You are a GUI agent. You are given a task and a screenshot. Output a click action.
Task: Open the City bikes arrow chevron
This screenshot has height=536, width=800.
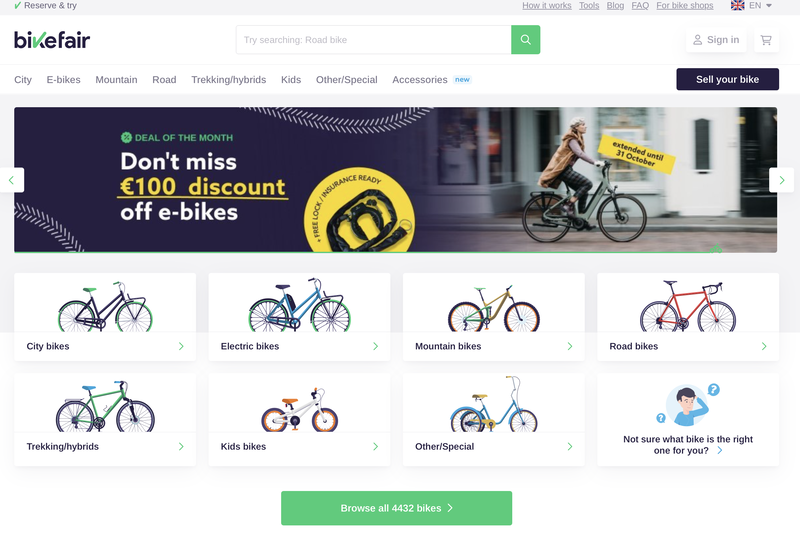pyautogui.click(x=181, y=346)
